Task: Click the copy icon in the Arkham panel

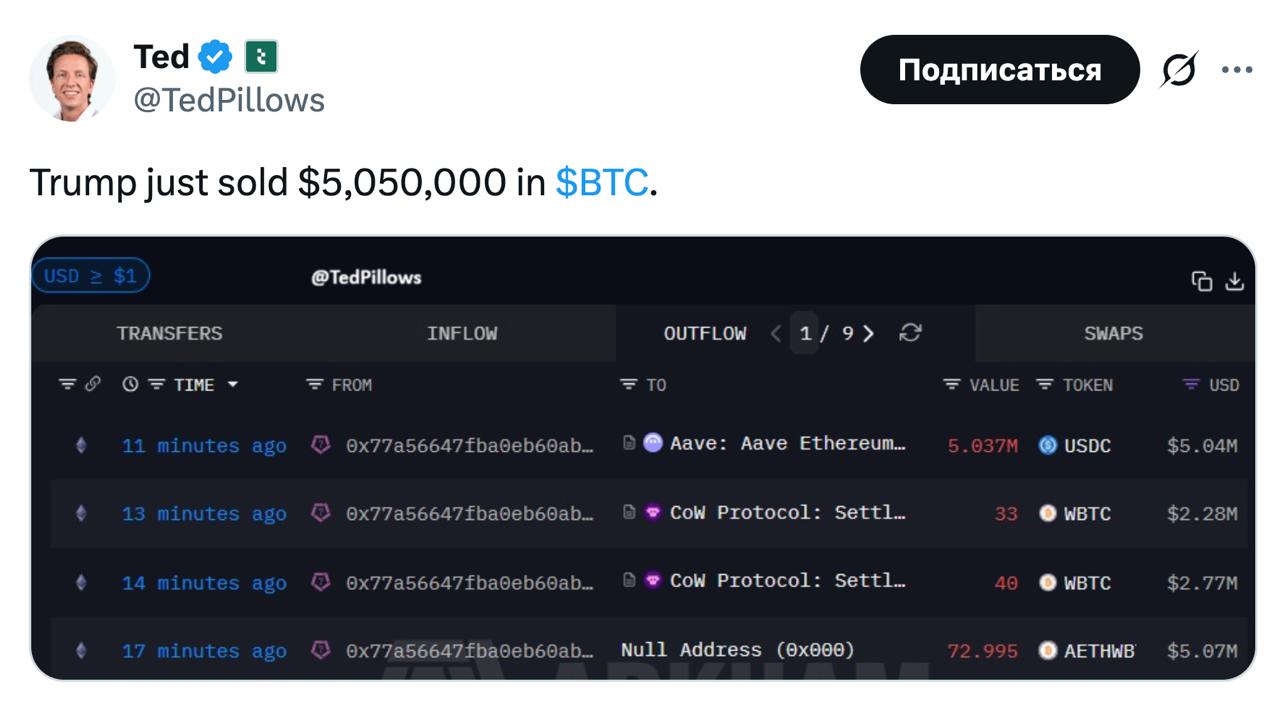Action: [x=1202, y=281]
